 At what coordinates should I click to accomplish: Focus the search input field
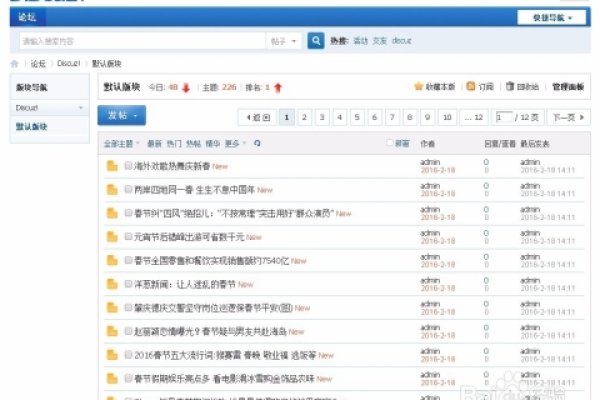142,41
